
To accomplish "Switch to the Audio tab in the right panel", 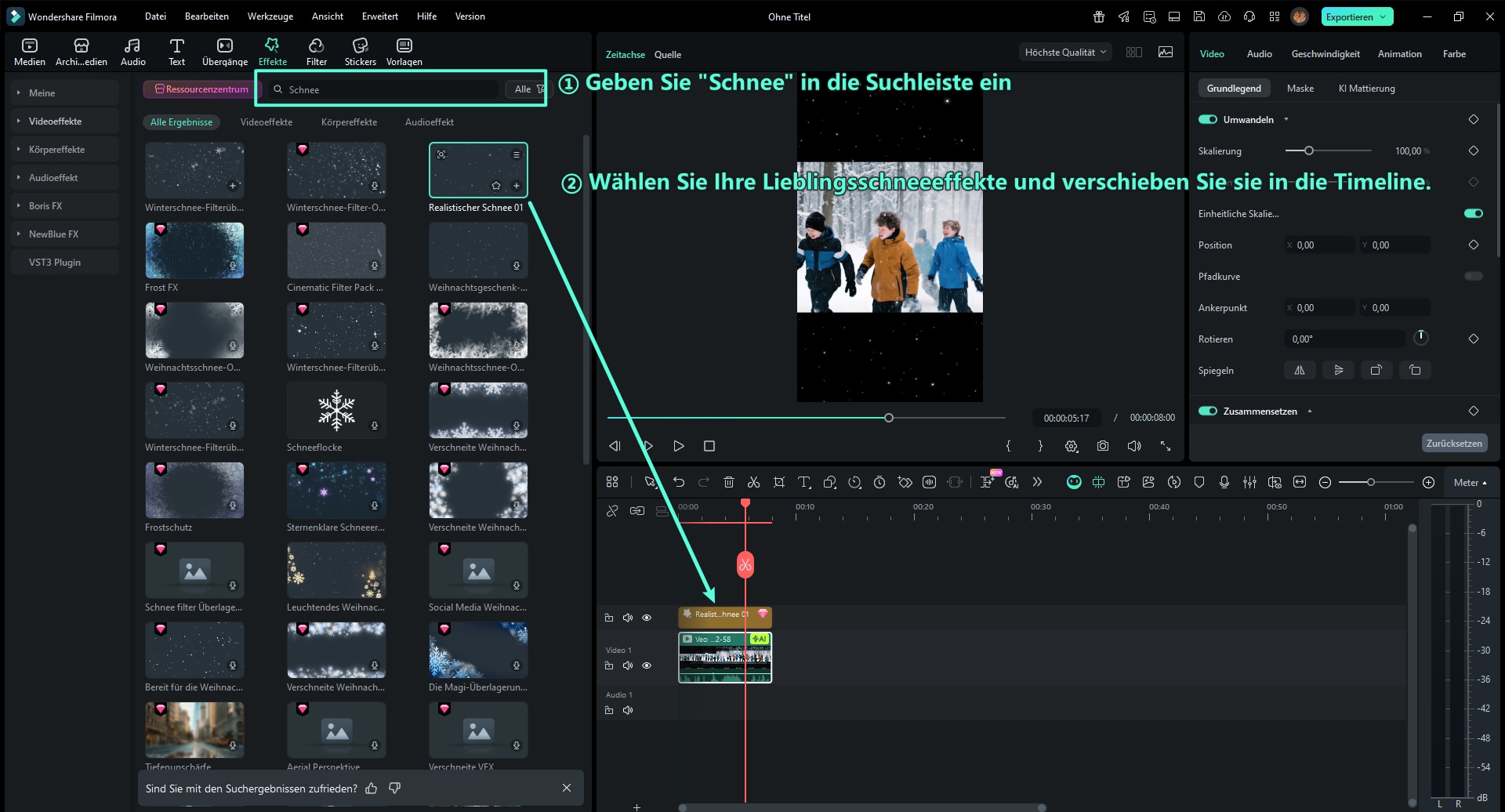I will pos(1259,53).
